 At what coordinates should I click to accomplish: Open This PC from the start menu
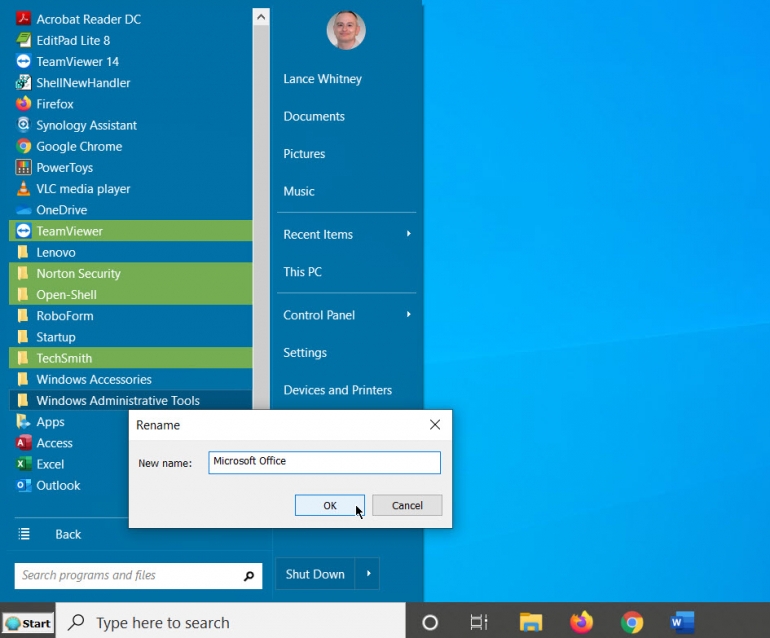pyautogui.click(x=302, y=272)
